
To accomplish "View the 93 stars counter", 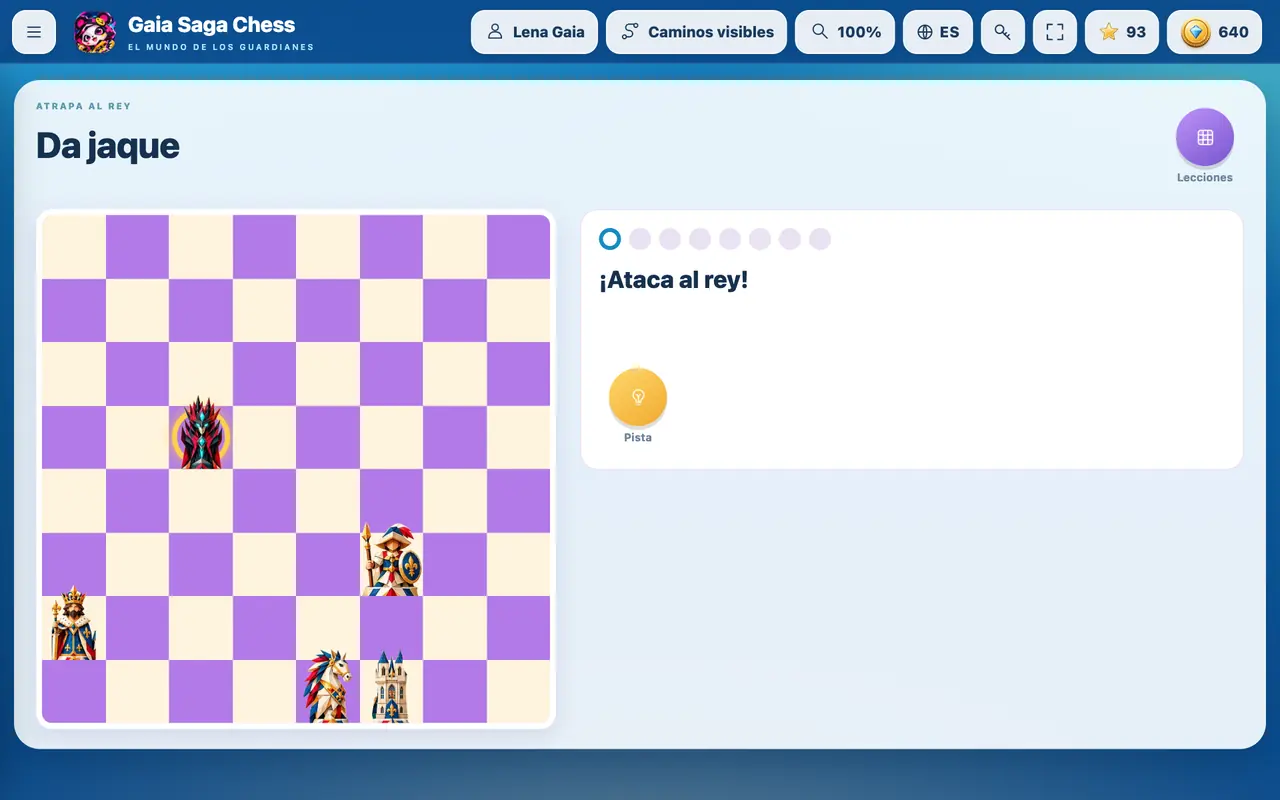I will point(1122,32).
